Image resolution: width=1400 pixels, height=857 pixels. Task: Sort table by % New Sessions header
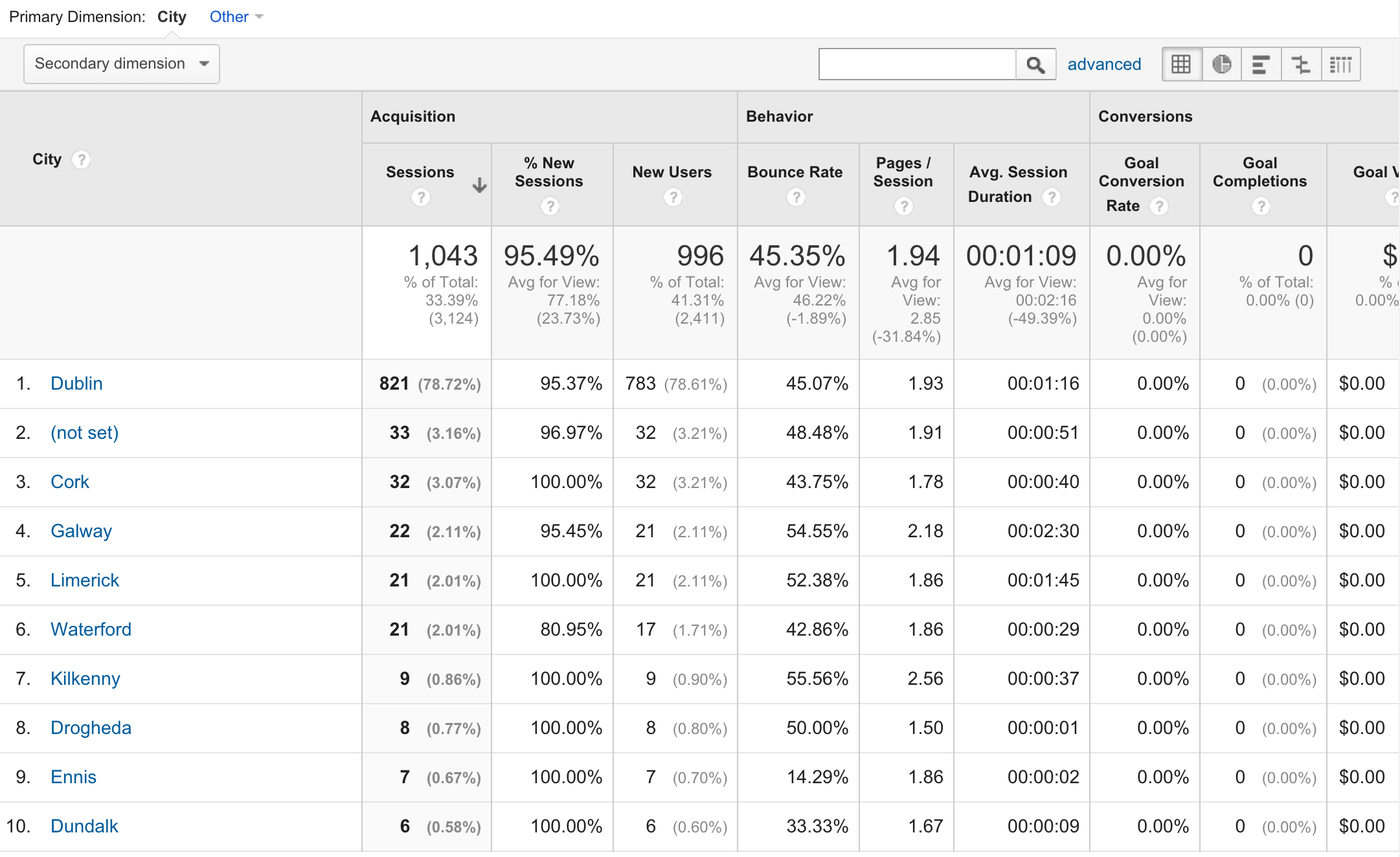(x=549, y=172)
